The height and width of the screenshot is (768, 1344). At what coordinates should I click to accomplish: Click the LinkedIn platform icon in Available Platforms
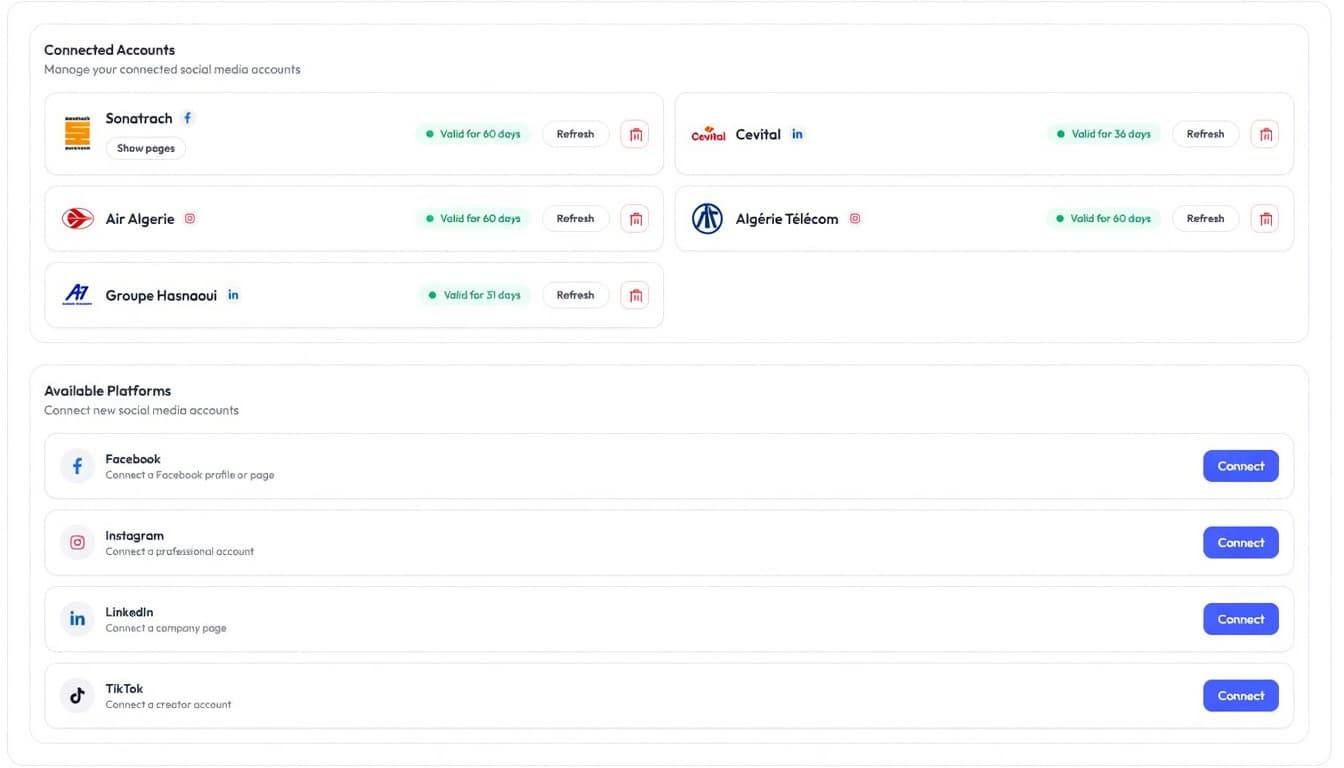[77, 619]
